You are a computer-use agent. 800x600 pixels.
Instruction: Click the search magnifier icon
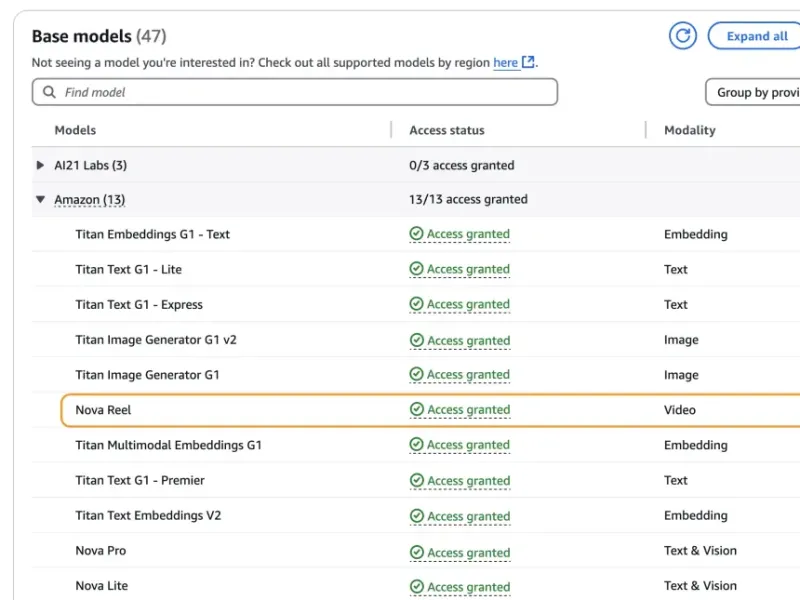tap(49, 92)
